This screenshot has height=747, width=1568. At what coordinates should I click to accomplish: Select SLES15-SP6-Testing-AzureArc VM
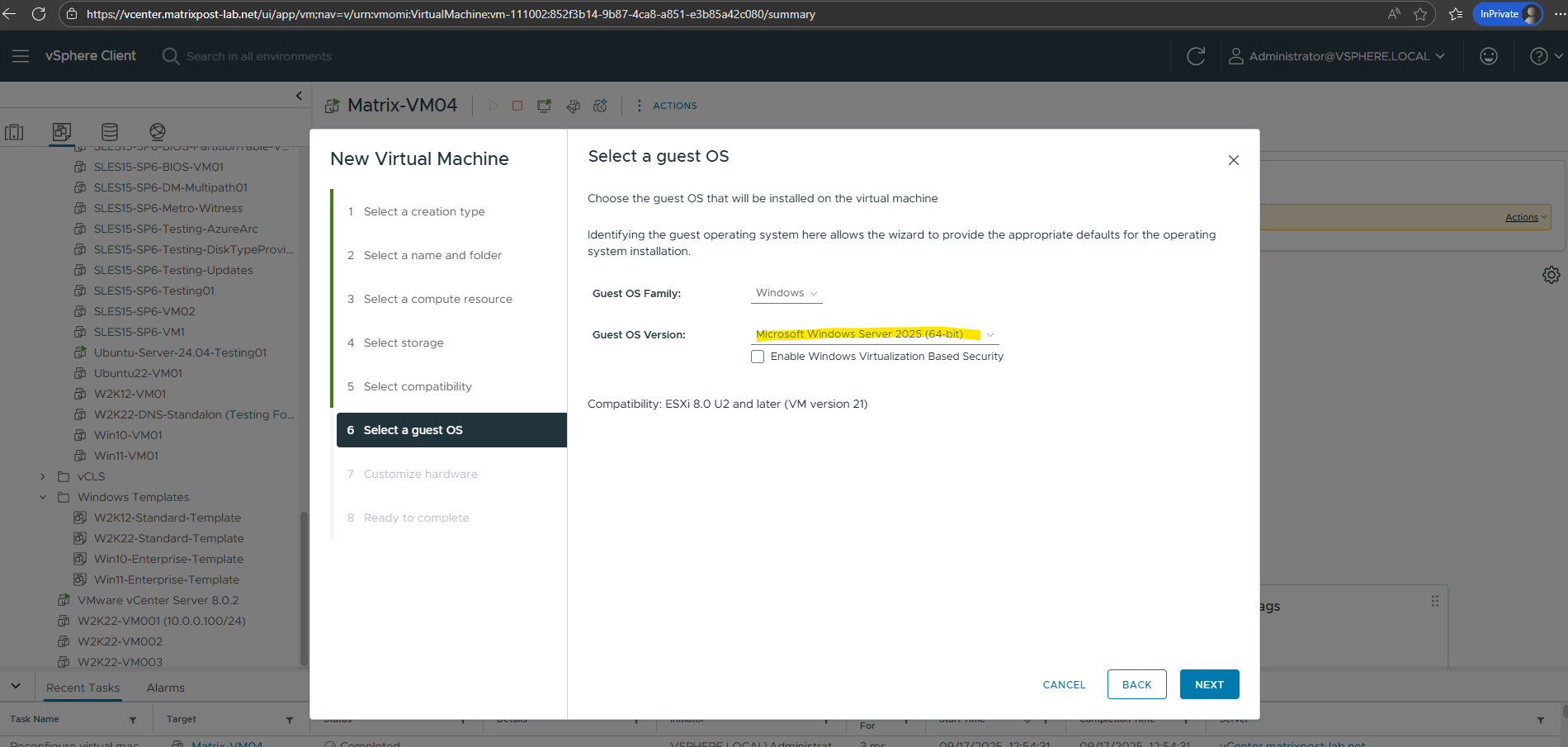176,229
